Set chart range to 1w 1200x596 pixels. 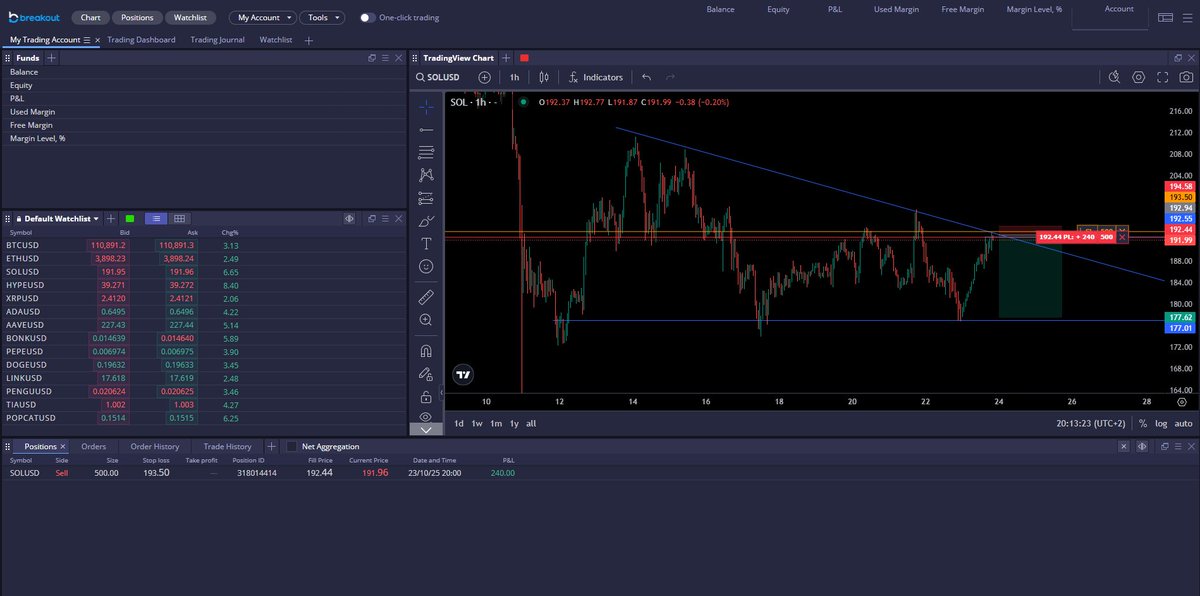(x=477, y=423)
